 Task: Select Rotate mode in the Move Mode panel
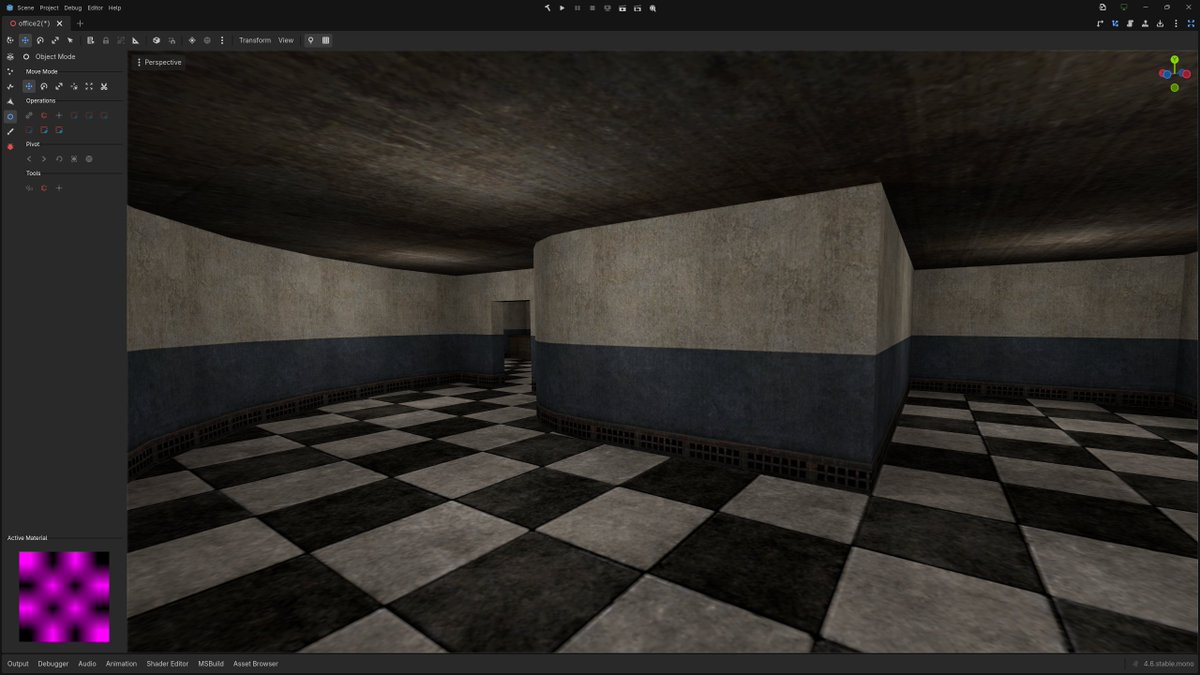(x=44, y=87)
